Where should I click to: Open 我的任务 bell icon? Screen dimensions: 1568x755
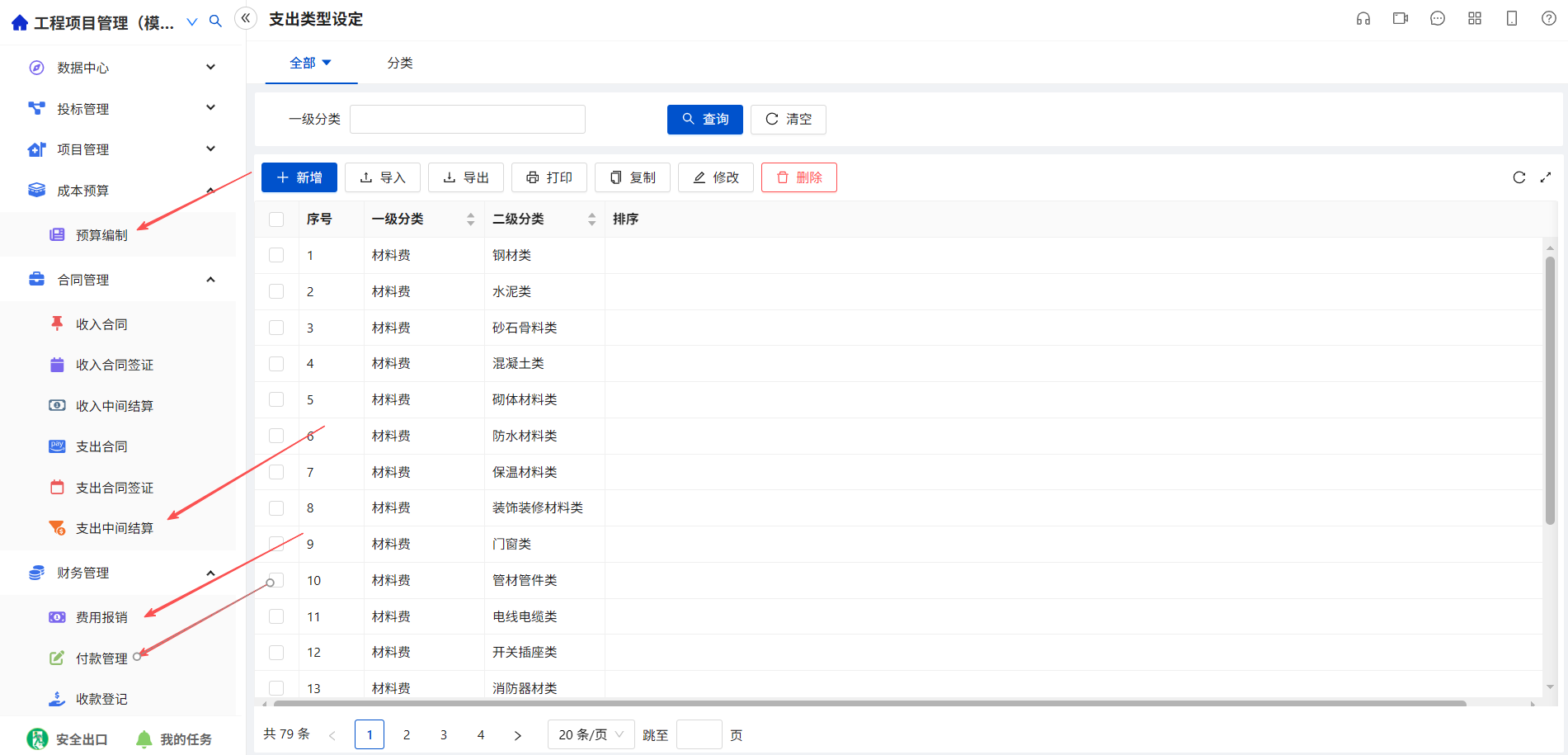click(144, 738)
